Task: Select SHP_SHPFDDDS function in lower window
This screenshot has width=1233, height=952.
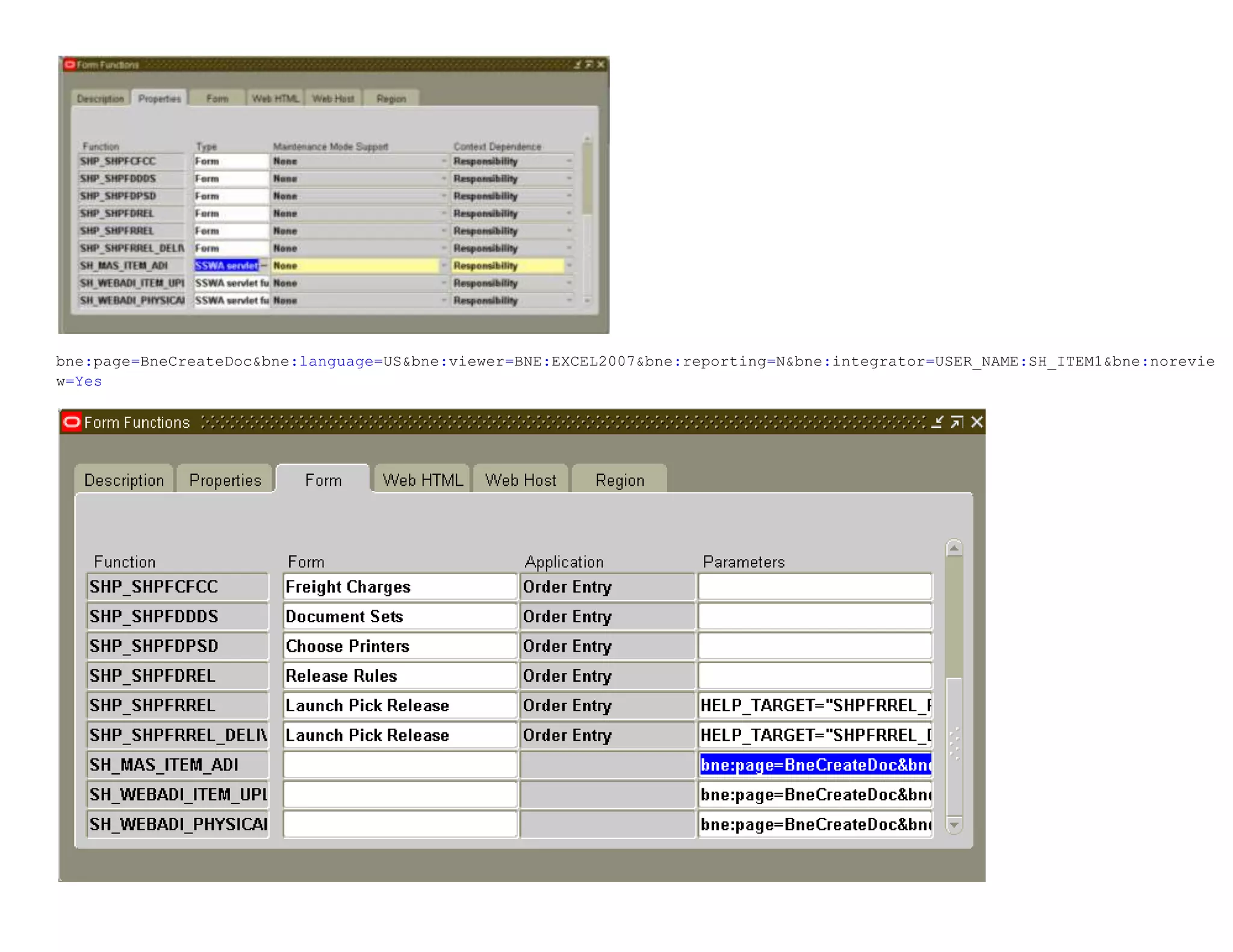Action: 178,616
